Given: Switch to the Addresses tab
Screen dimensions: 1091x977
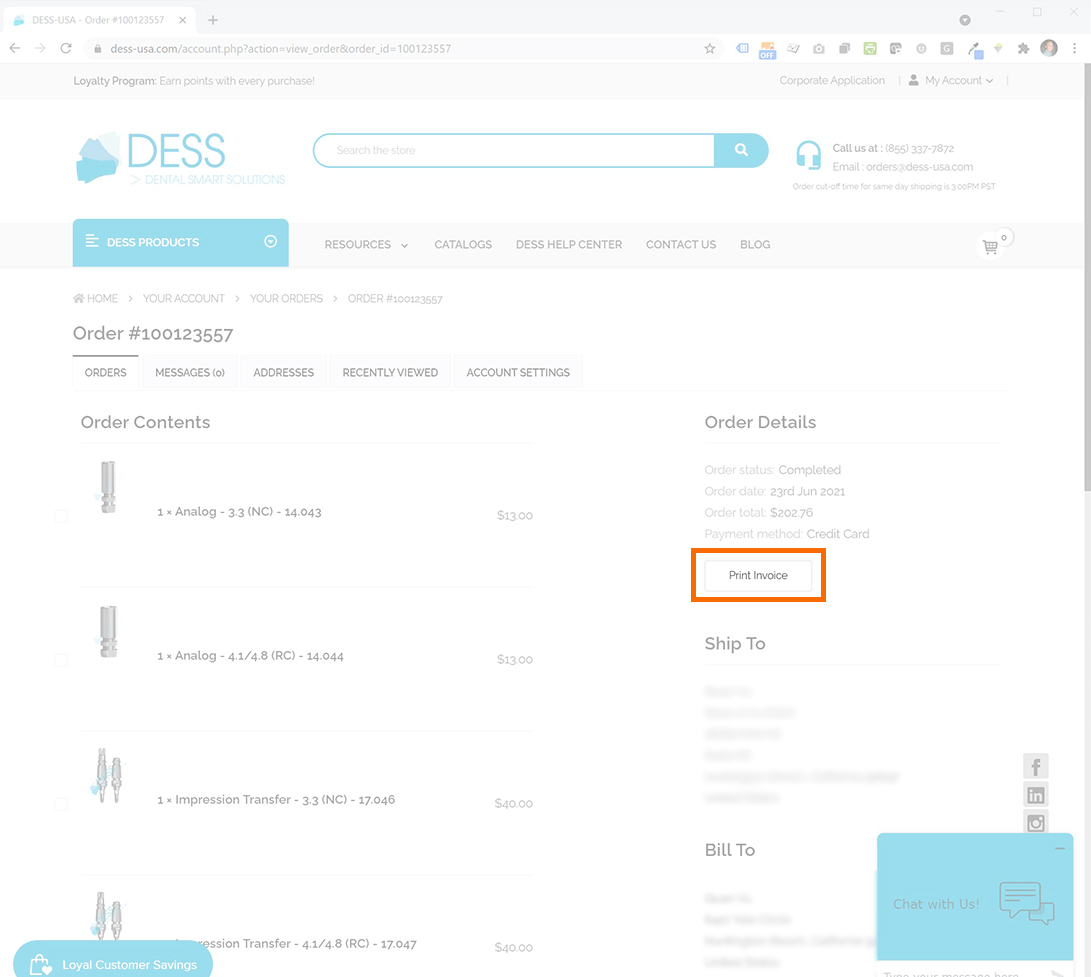Looking at the screenshot, I should point(283,372).
